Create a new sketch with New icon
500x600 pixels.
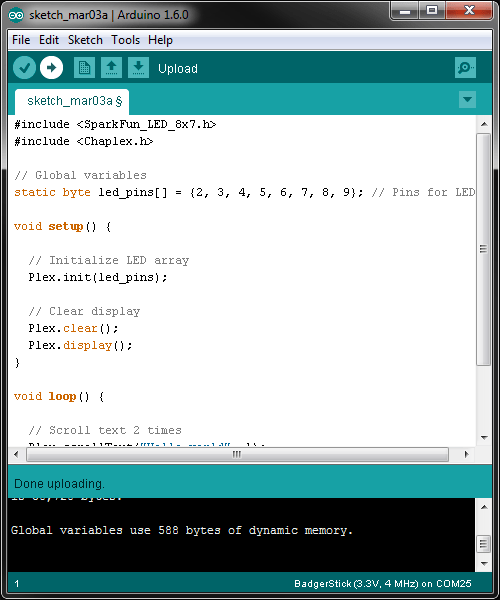pos(84,68)
